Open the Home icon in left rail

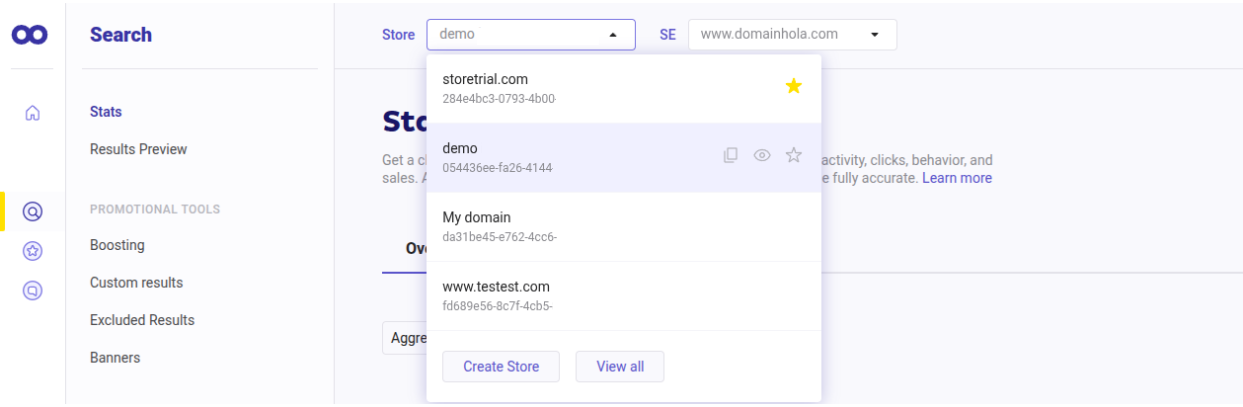(x=32, y=113)
